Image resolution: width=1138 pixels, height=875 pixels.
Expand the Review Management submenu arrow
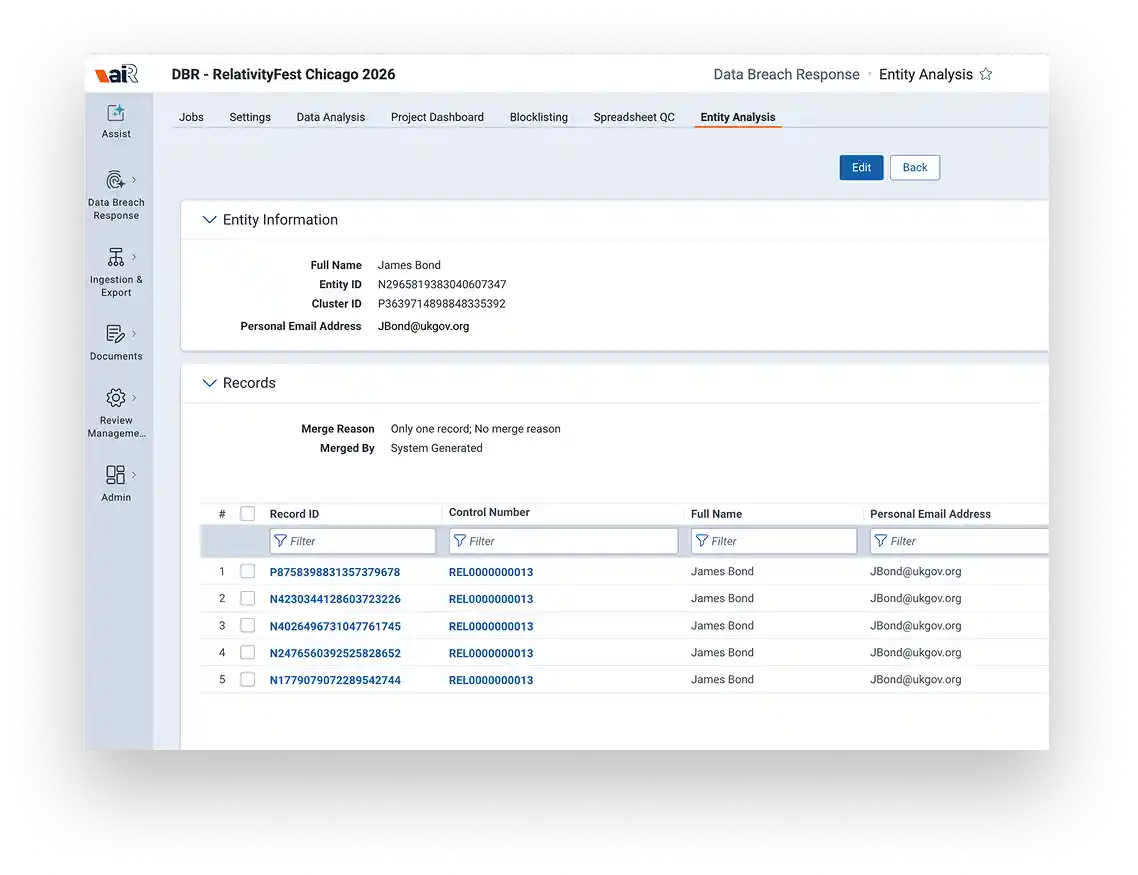134,398
